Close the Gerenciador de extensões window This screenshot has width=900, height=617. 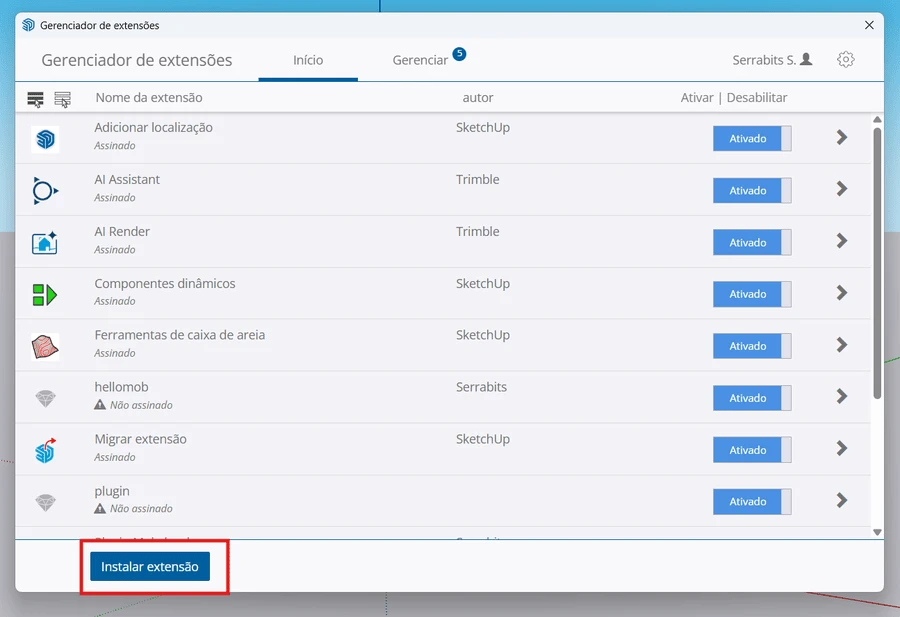pos(869,25)
